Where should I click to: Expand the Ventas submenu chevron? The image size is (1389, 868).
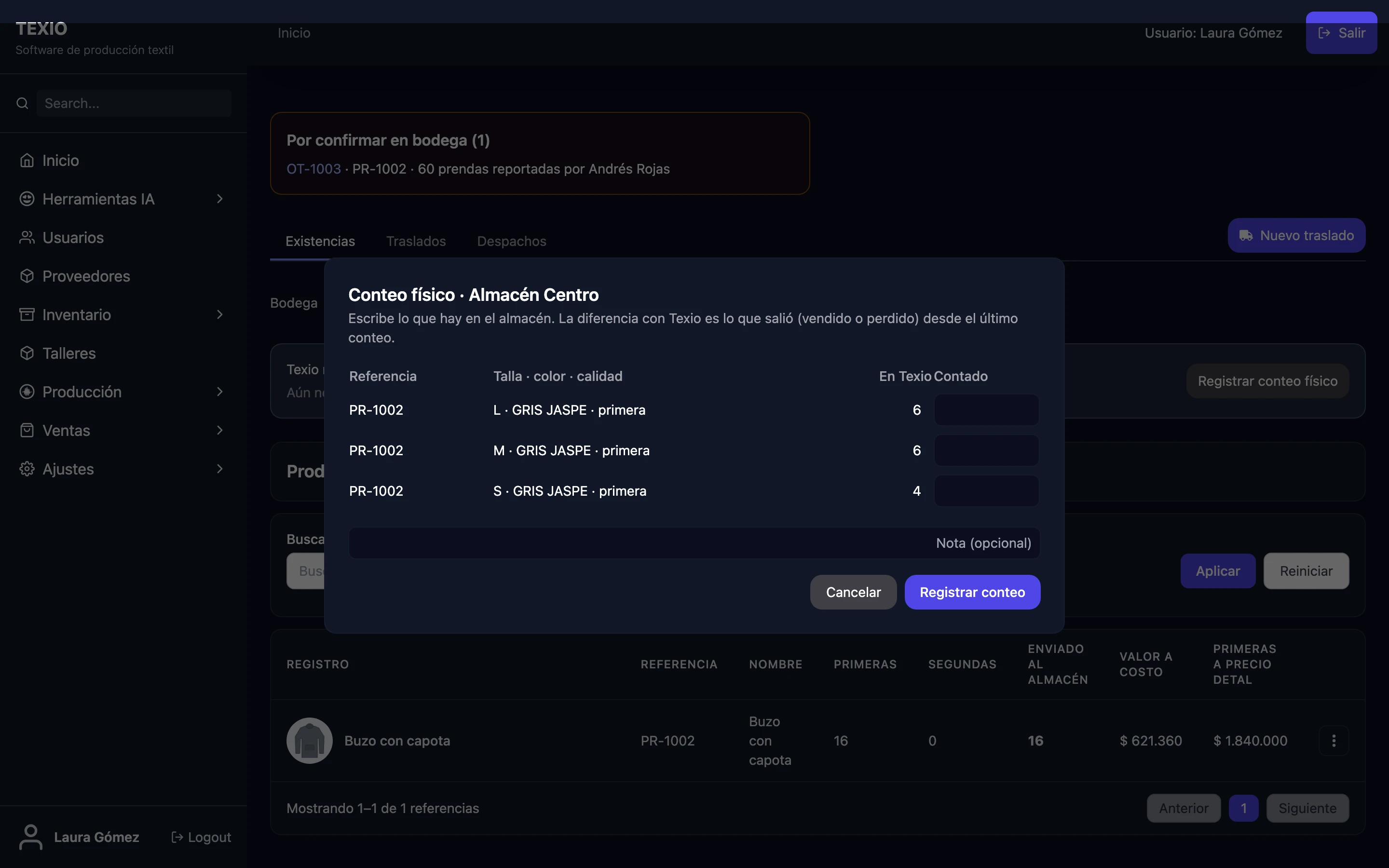click(x=220, y=430)
